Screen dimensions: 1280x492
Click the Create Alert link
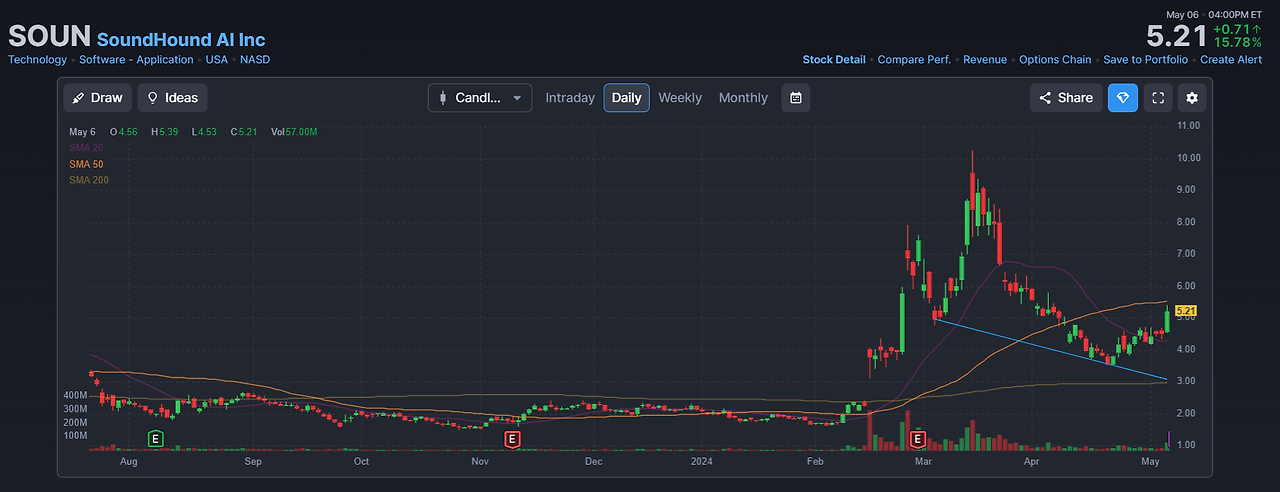click(x=1231, y=60)
